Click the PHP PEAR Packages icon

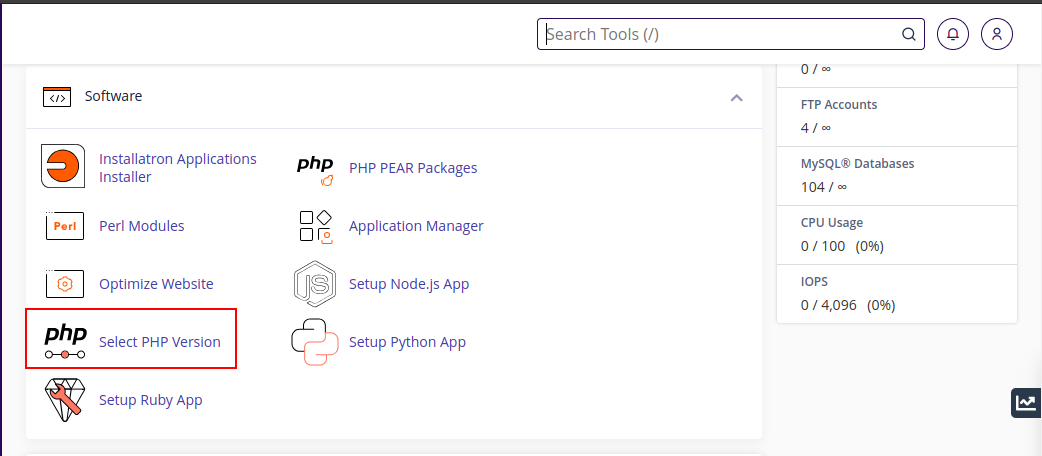pyautogui.click(x=315, y=169)
